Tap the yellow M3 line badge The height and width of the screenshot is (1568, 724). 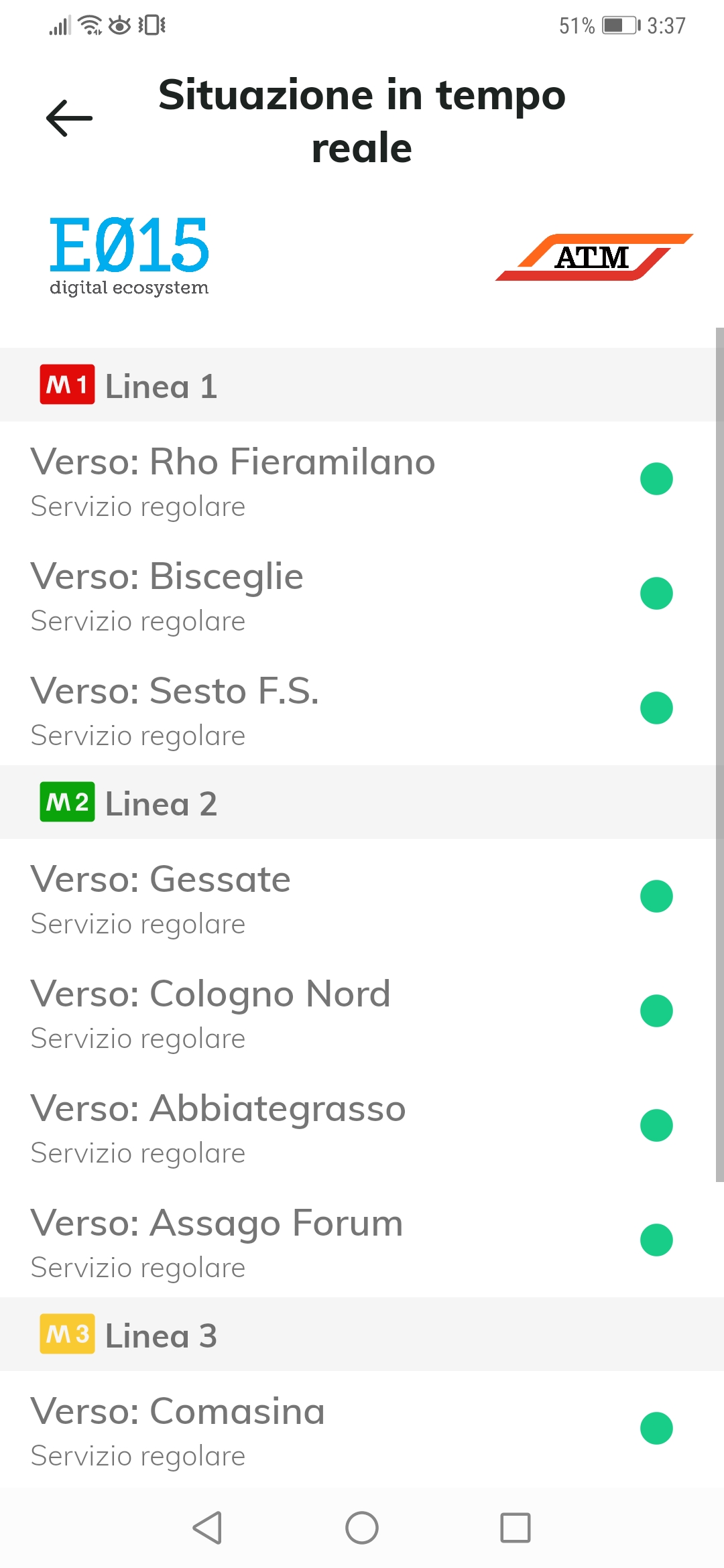67,1334
